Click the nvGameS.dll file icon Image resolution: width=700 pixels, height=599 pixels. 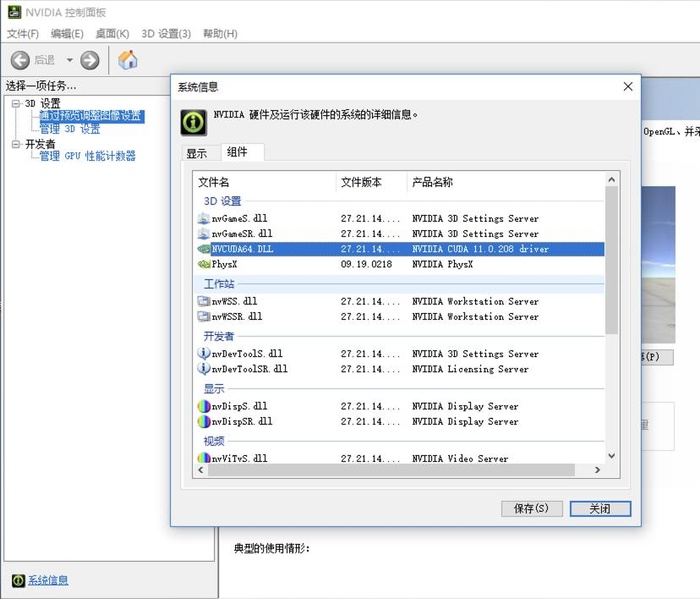click(x=204, y=218)
